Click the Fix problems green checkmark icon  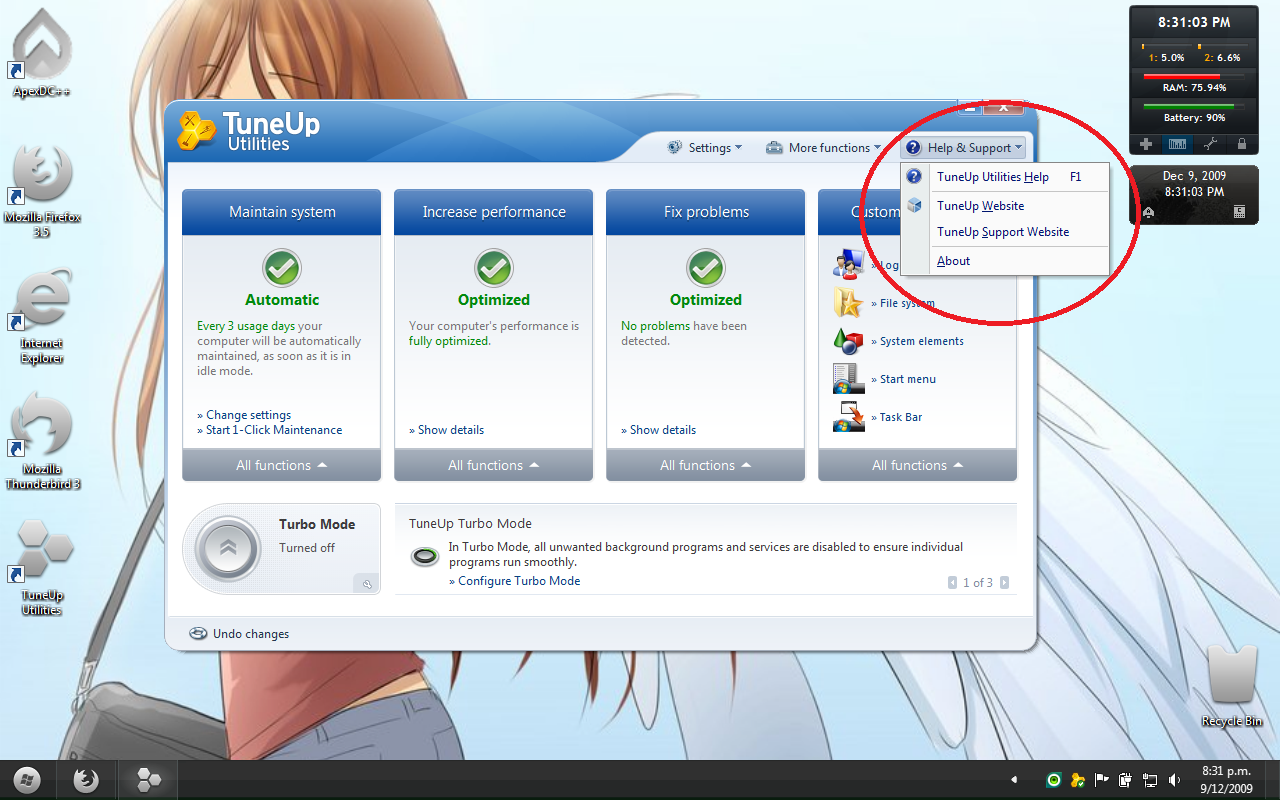[x=706, y=268]
